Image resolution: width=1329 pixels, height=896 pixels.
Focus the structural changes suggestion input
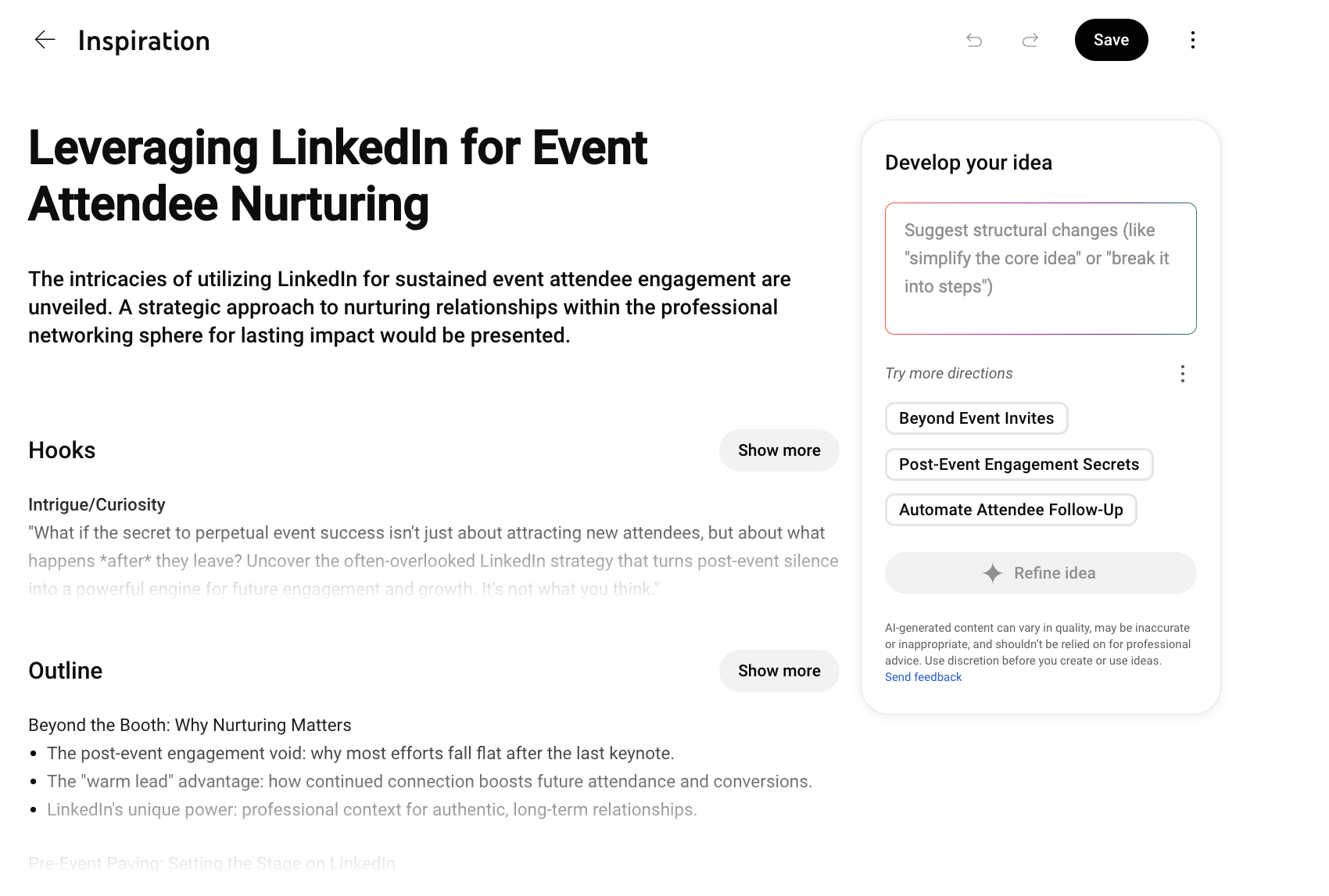pyautogui.click(x=1041, y=268)
